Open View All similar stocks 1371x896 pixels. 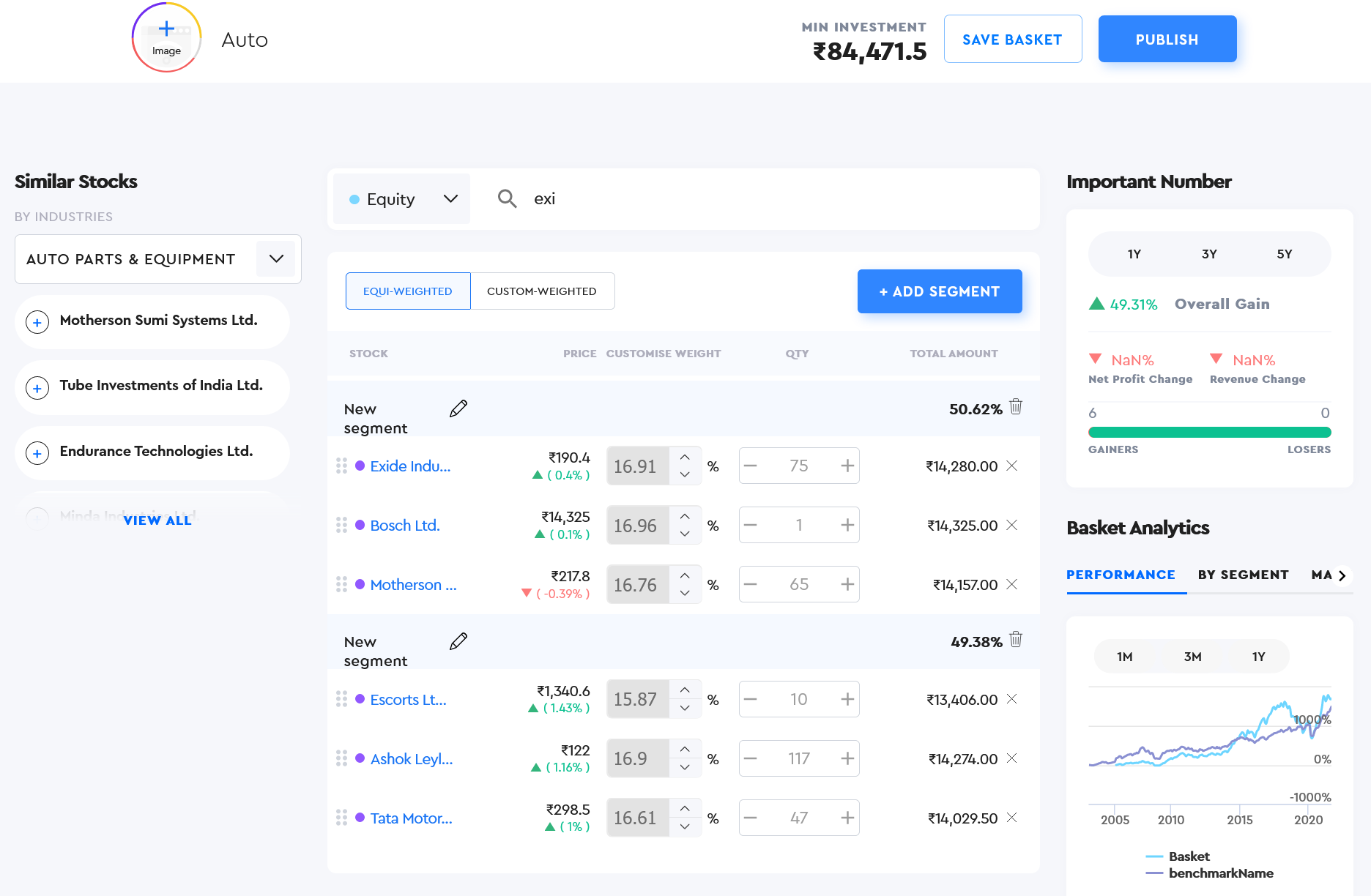[x=157, y=520]
